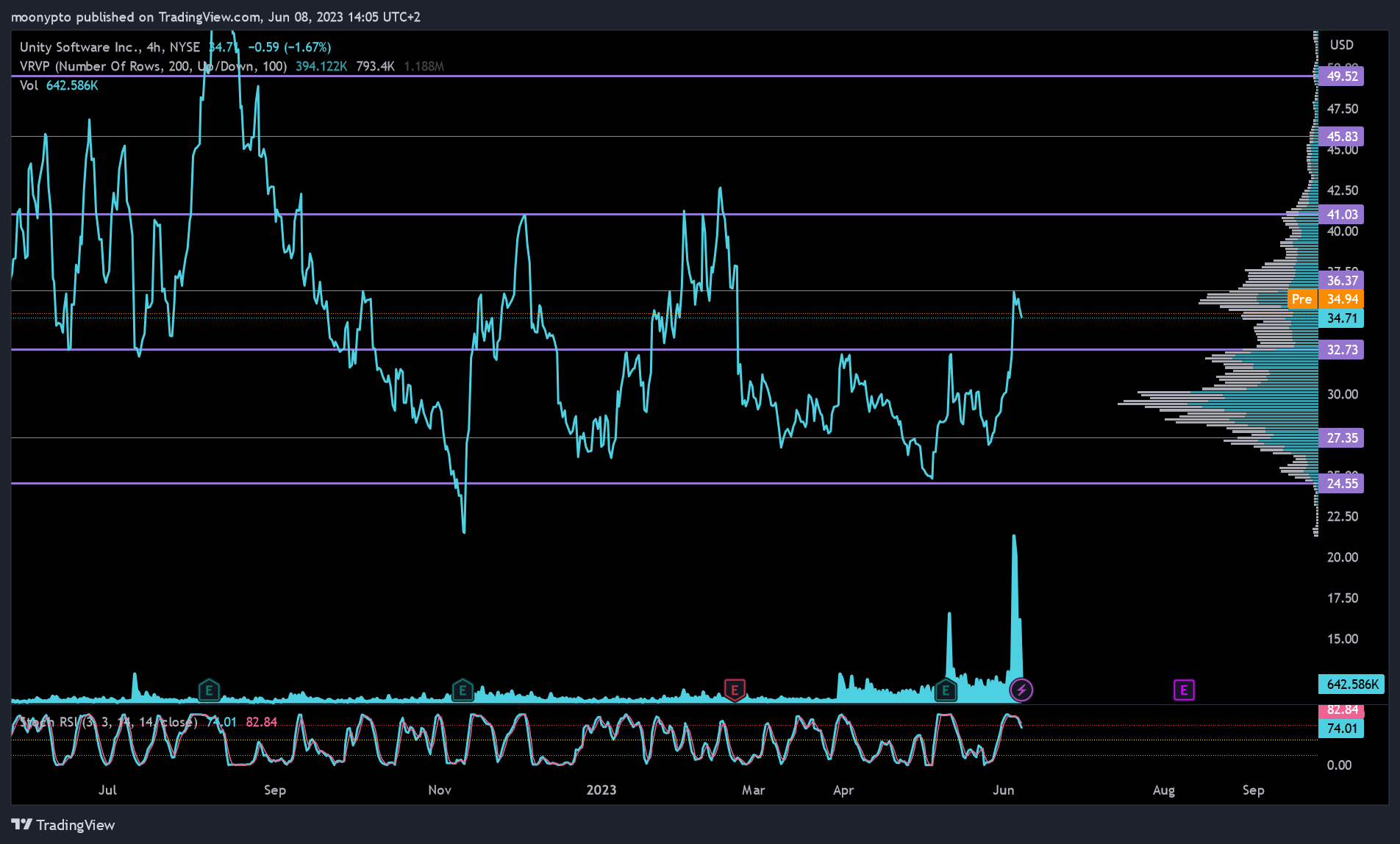Click the 2023 label on time axis

601,790
